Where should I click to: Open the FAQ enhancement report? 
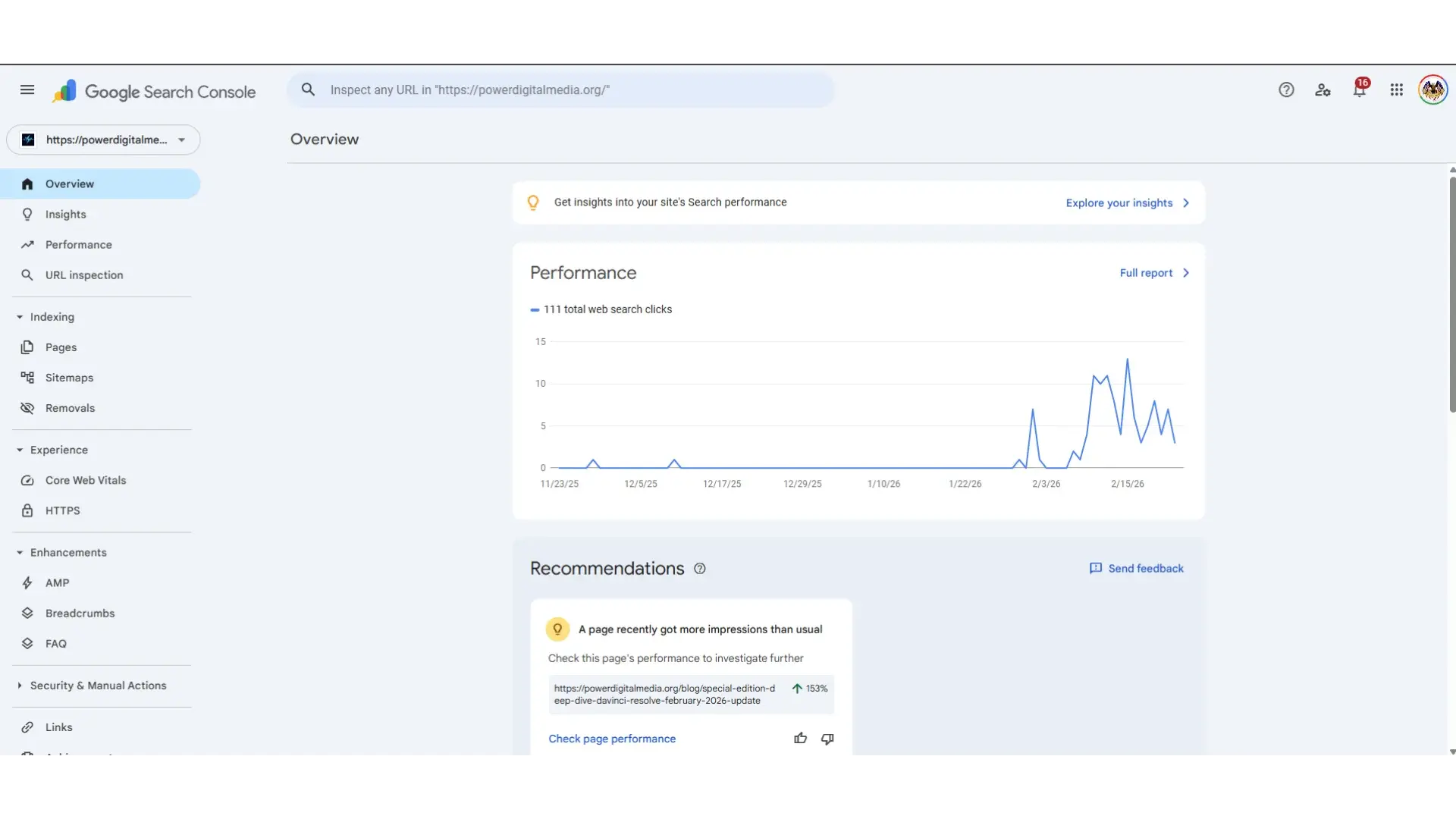[x=56, y=643]
